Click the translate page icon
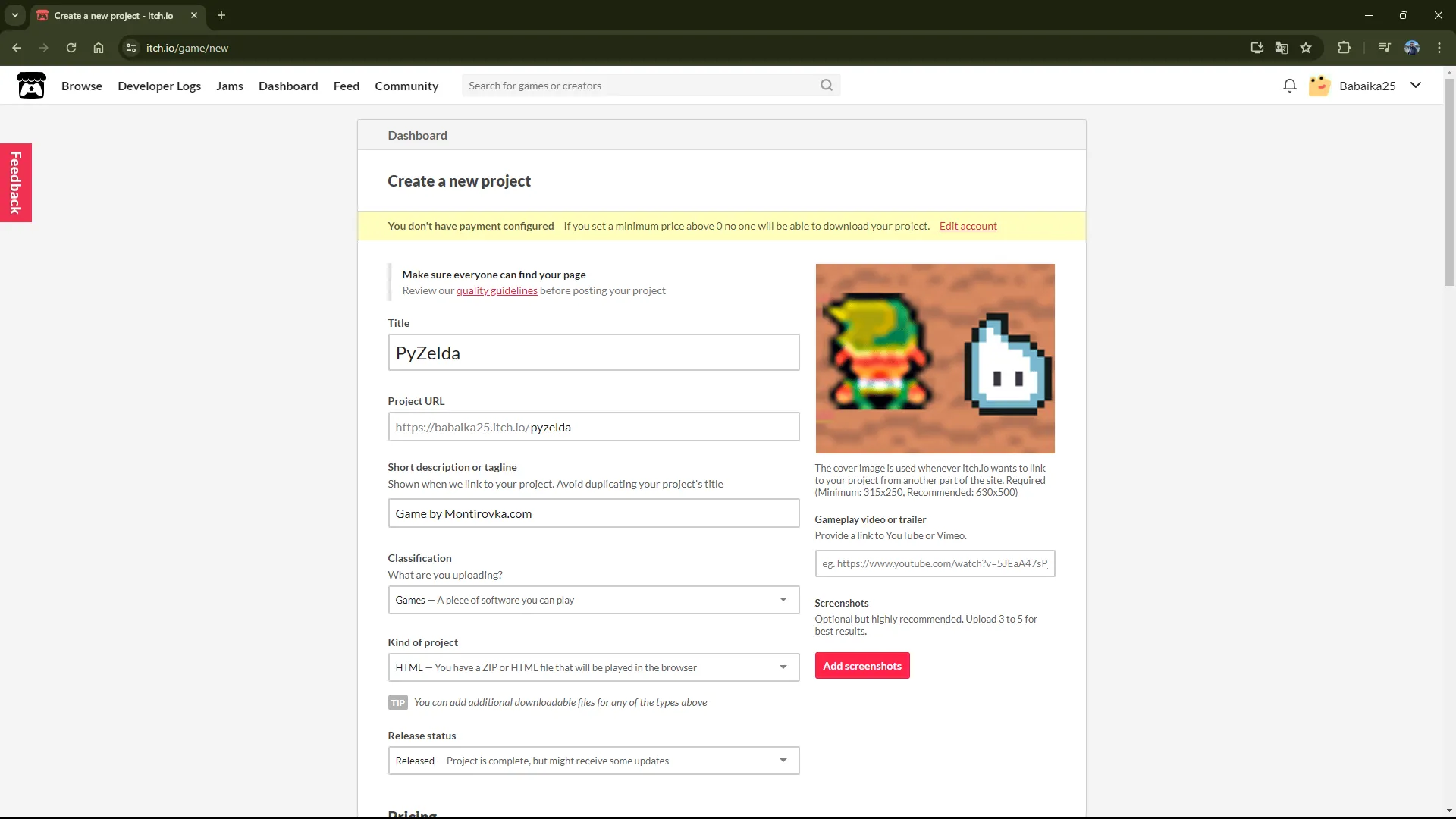The width and height of the screenshot is (1456, 819). (x=1282, y=48)
